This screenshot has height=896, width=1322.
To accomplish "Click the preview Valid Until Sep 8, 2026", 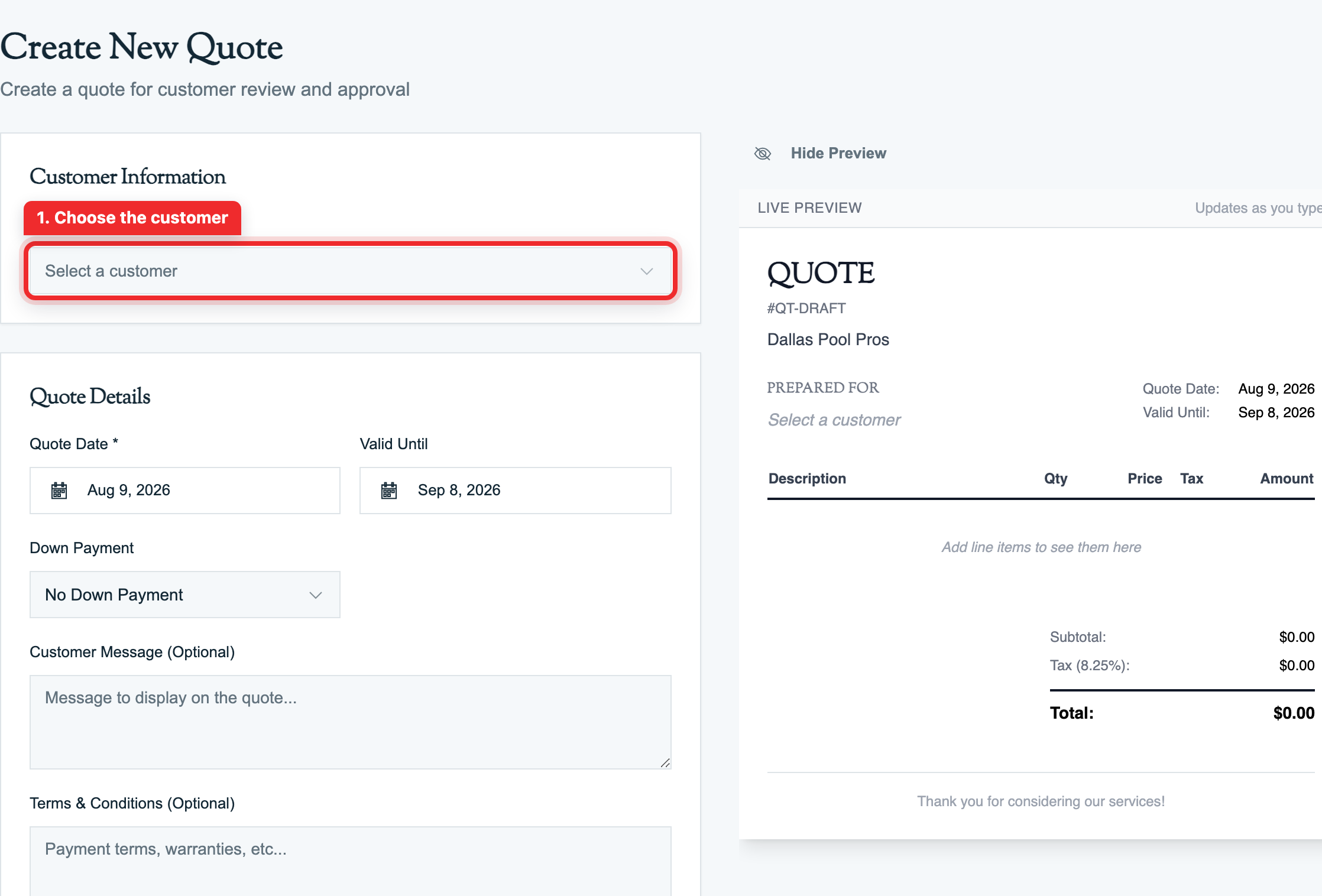I will point(1276,413).
